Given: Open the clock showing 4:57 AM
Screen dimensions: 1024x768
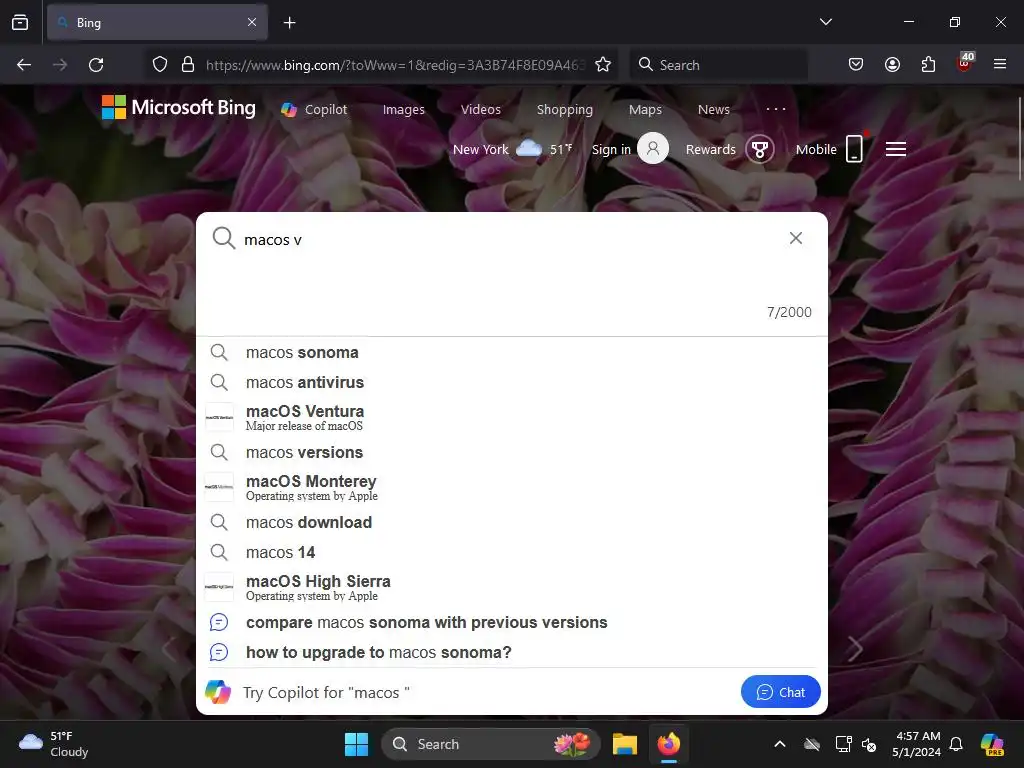Looking at the screenshot, I should (x=916, y=744).
